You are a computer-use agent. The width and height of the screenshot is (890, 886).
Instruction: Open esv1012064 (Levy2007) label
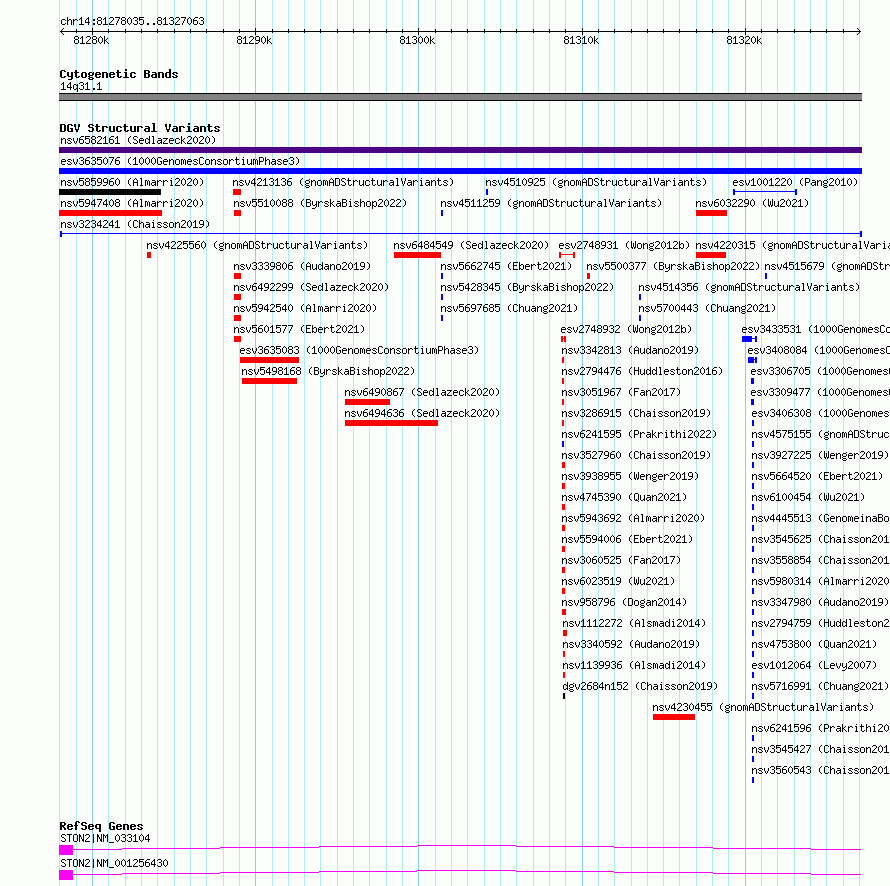tap(815, 665)
